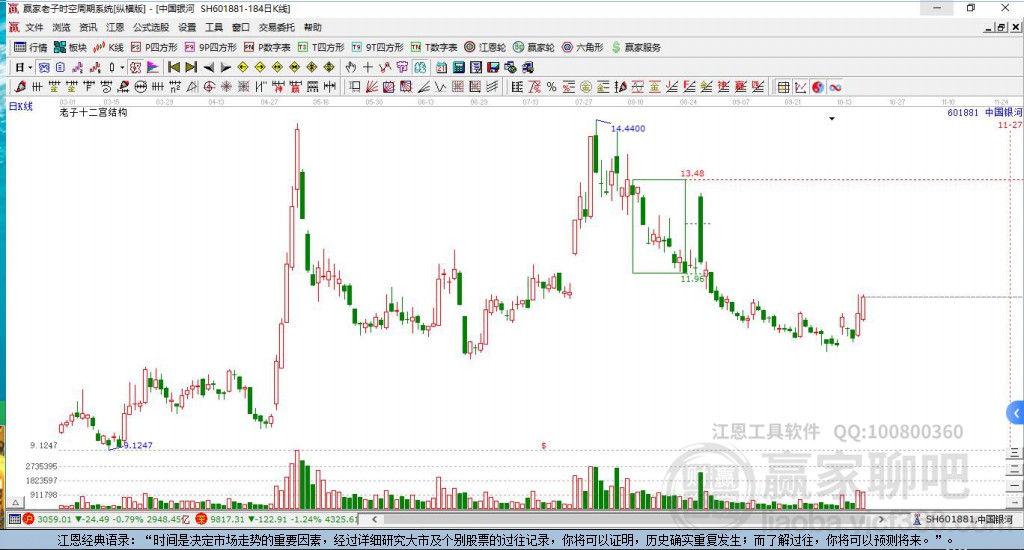Image resolution: width=1024 pixels, height=550 pixels.
Task: Open the T四方形 tool
Action: tap(321, 47)
